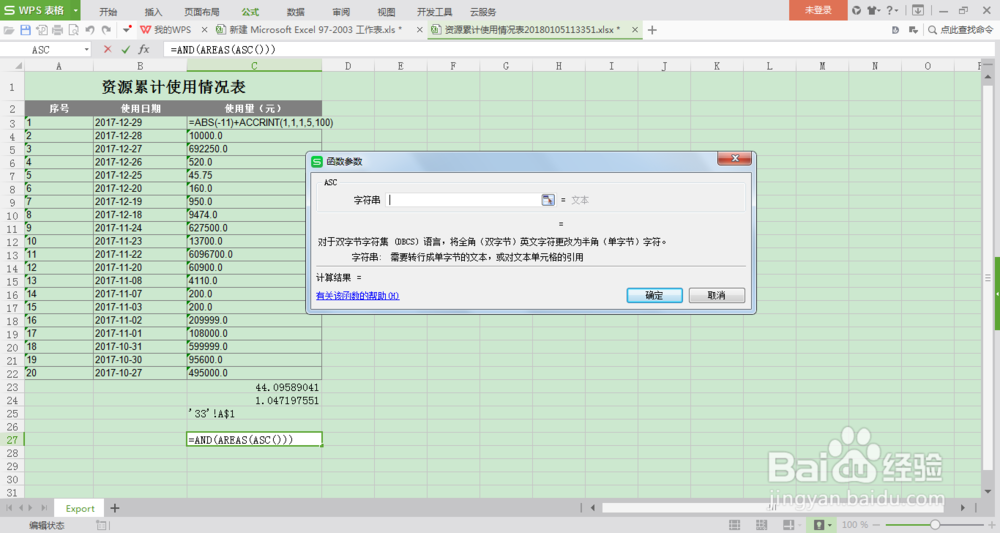Open the 插入 ribbon tab

[x=153, y=11]
